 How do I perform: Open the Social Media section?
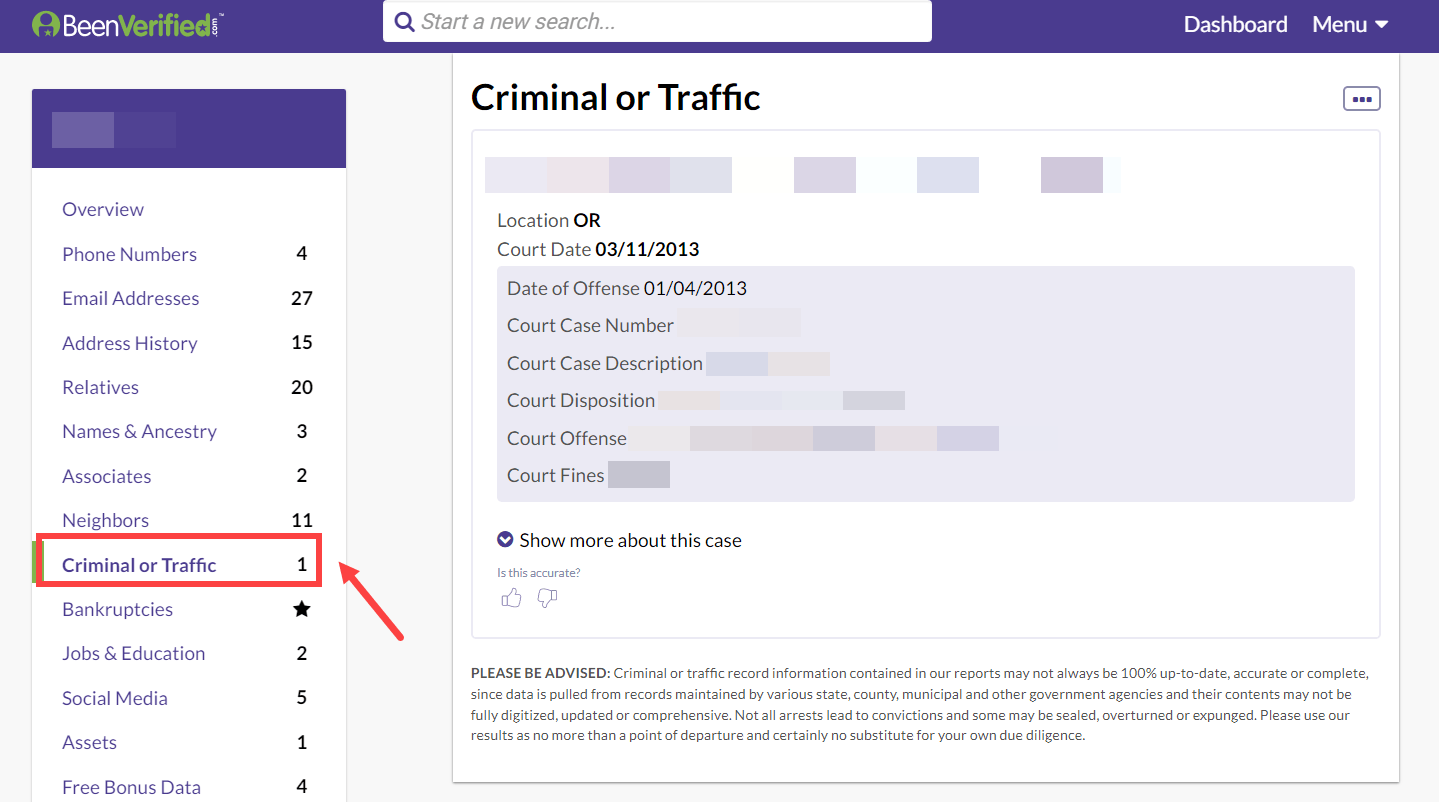coord(114,698)
